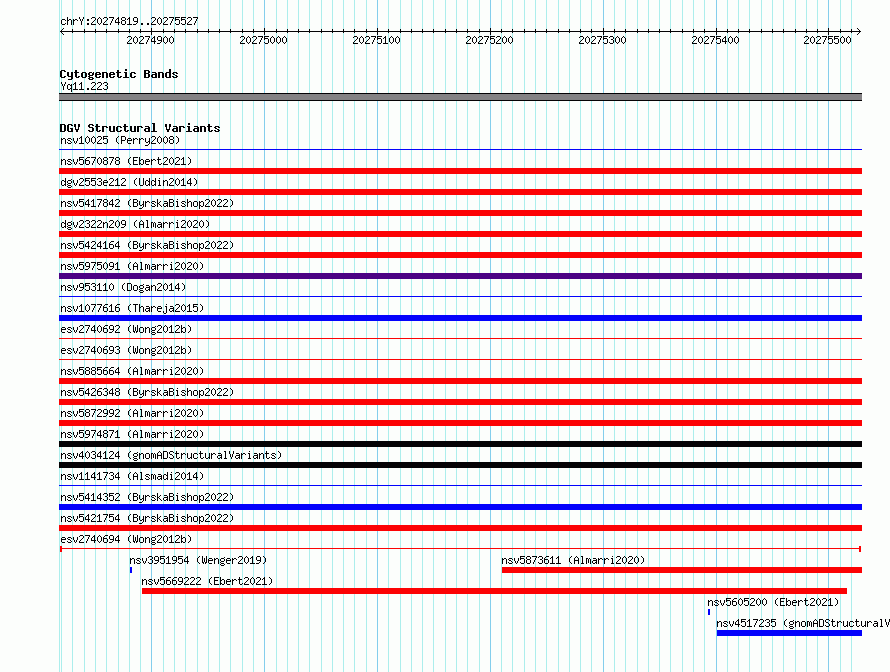Open dgv2322n209 (Almarri2020) variant entry
The width and height of the screenshot is (890, 672).
click(x=135, y=224)
